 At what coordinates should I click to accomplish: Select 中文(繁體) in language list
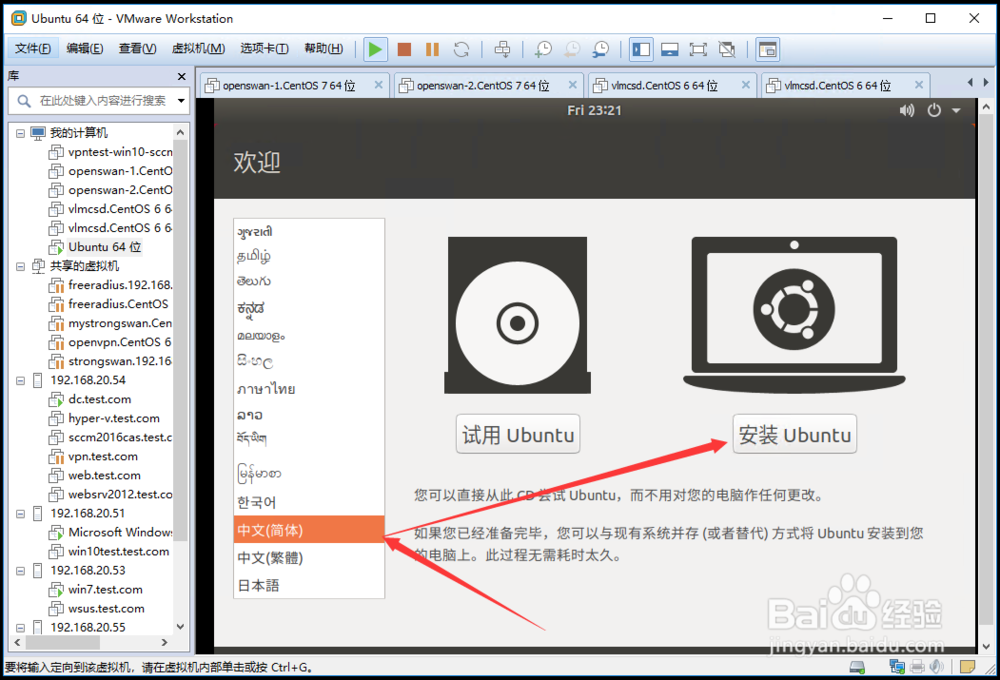[x=309, y=558]
